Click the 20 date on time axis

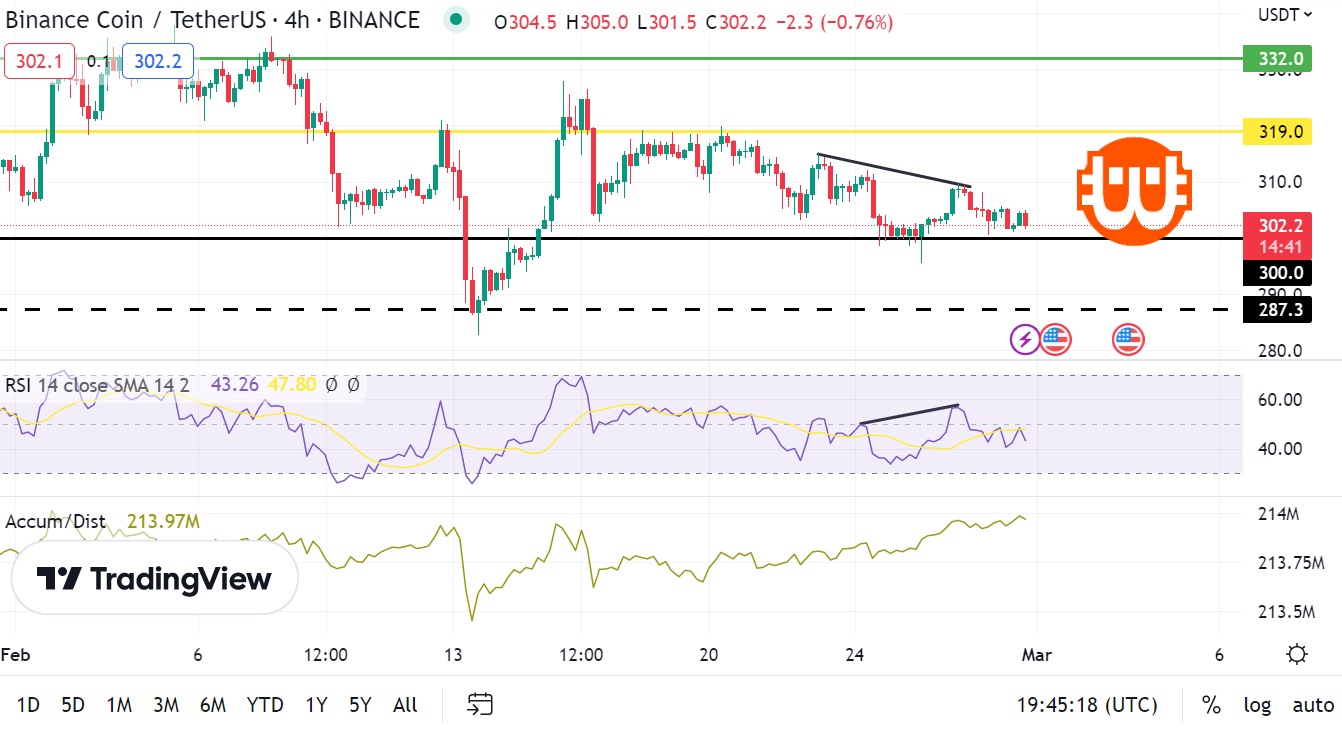point(709,655)
